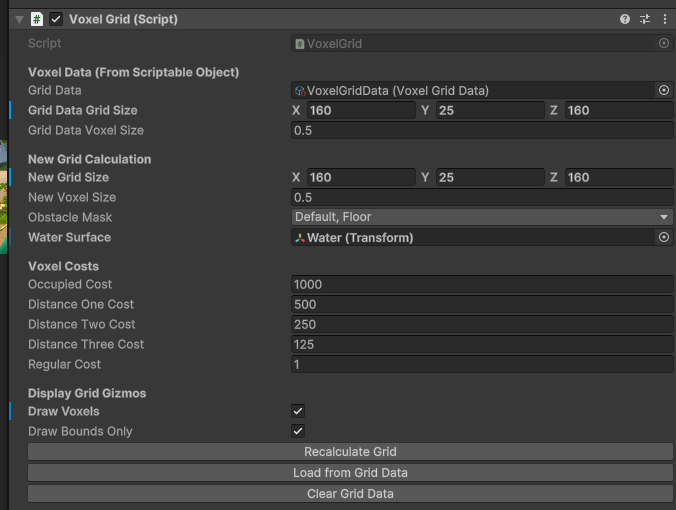Click the Clear Grid Data button
Viewport: 676px width, 510px height.
350,494
